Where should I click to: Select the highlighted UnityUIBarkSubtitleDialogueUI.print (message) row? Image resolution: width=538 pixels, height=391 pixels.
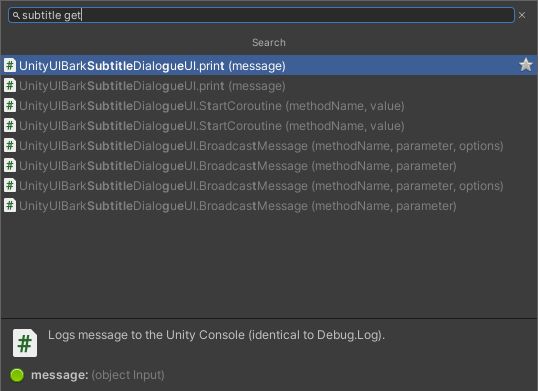[x=269, y=65]
